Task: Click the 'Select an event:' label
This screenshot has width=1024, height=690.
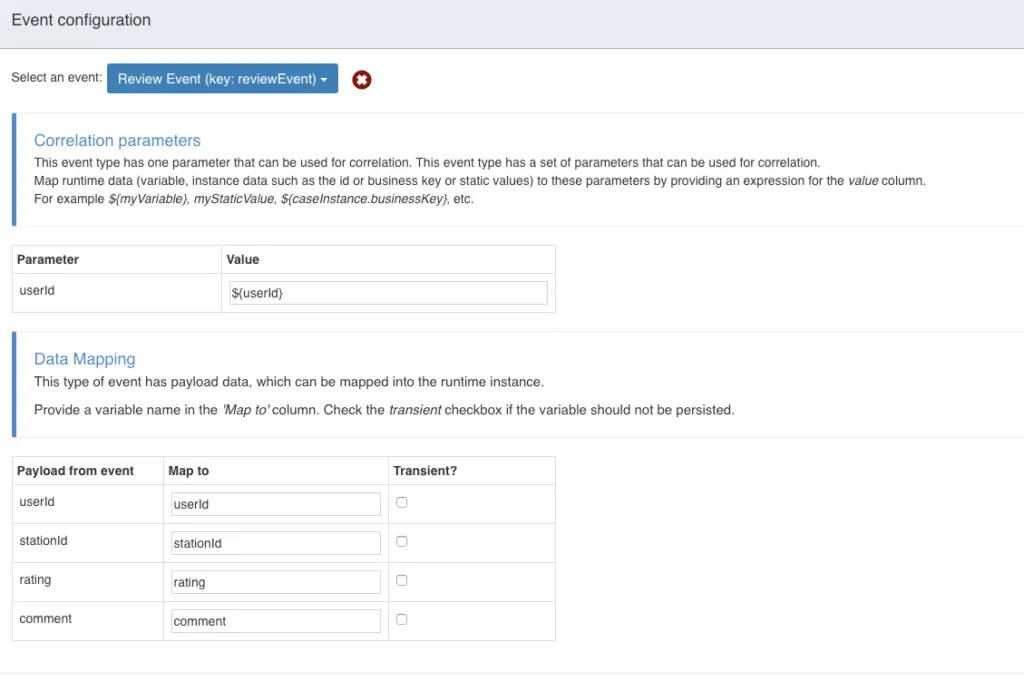Action: pos(57,77)
